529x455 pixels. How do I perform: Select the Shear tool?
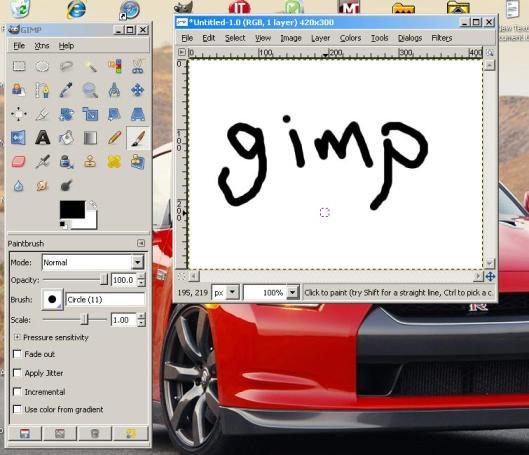[x=114, y=114]
